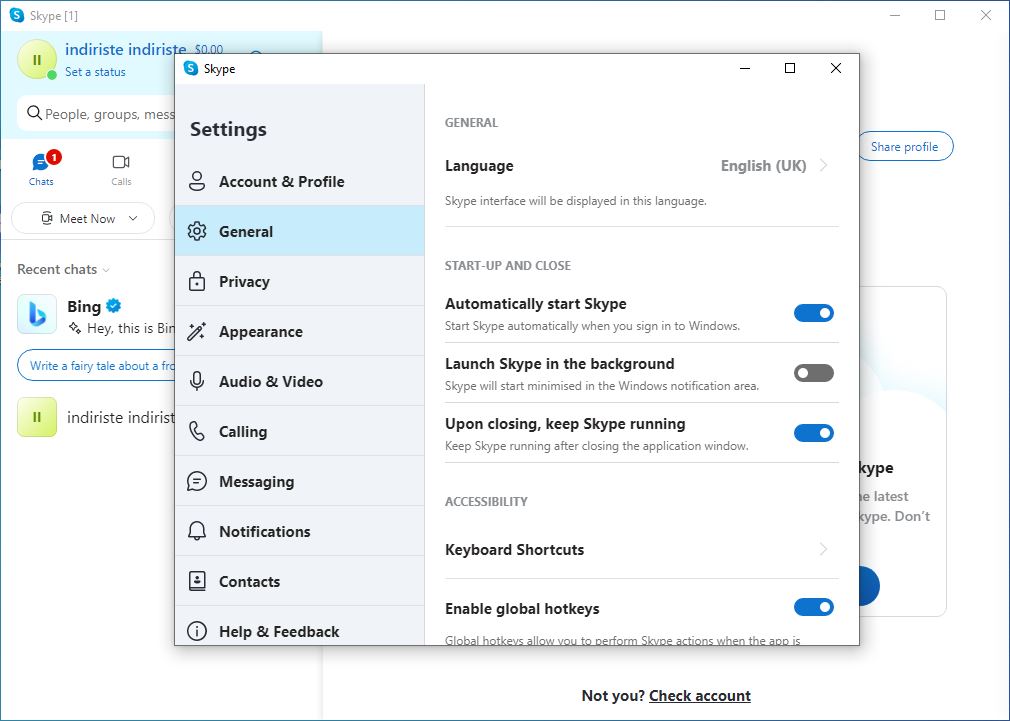Screen dimensions: 1010x721
Task: Click the Chats icon with unread badge
Action: coord(41,162)
